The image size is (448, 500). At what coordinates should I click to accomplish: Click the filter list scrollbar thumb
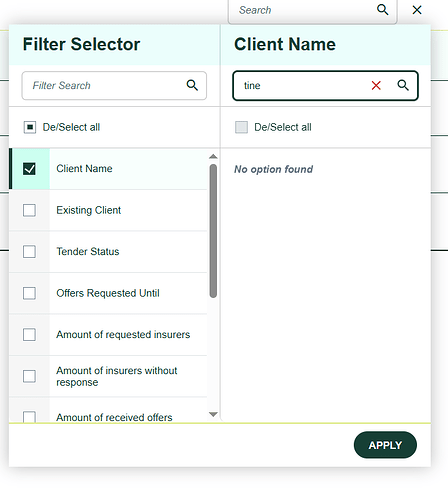pos(213,231)
